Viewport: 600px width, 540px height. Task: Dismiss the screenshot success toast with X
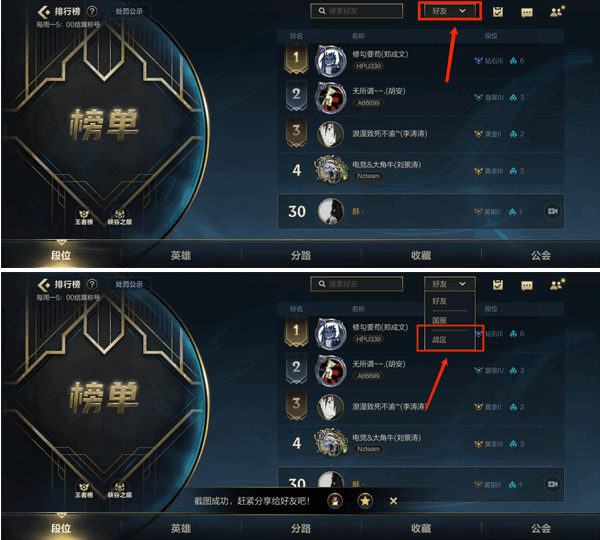pyautogui.click(x=393, y=501)
